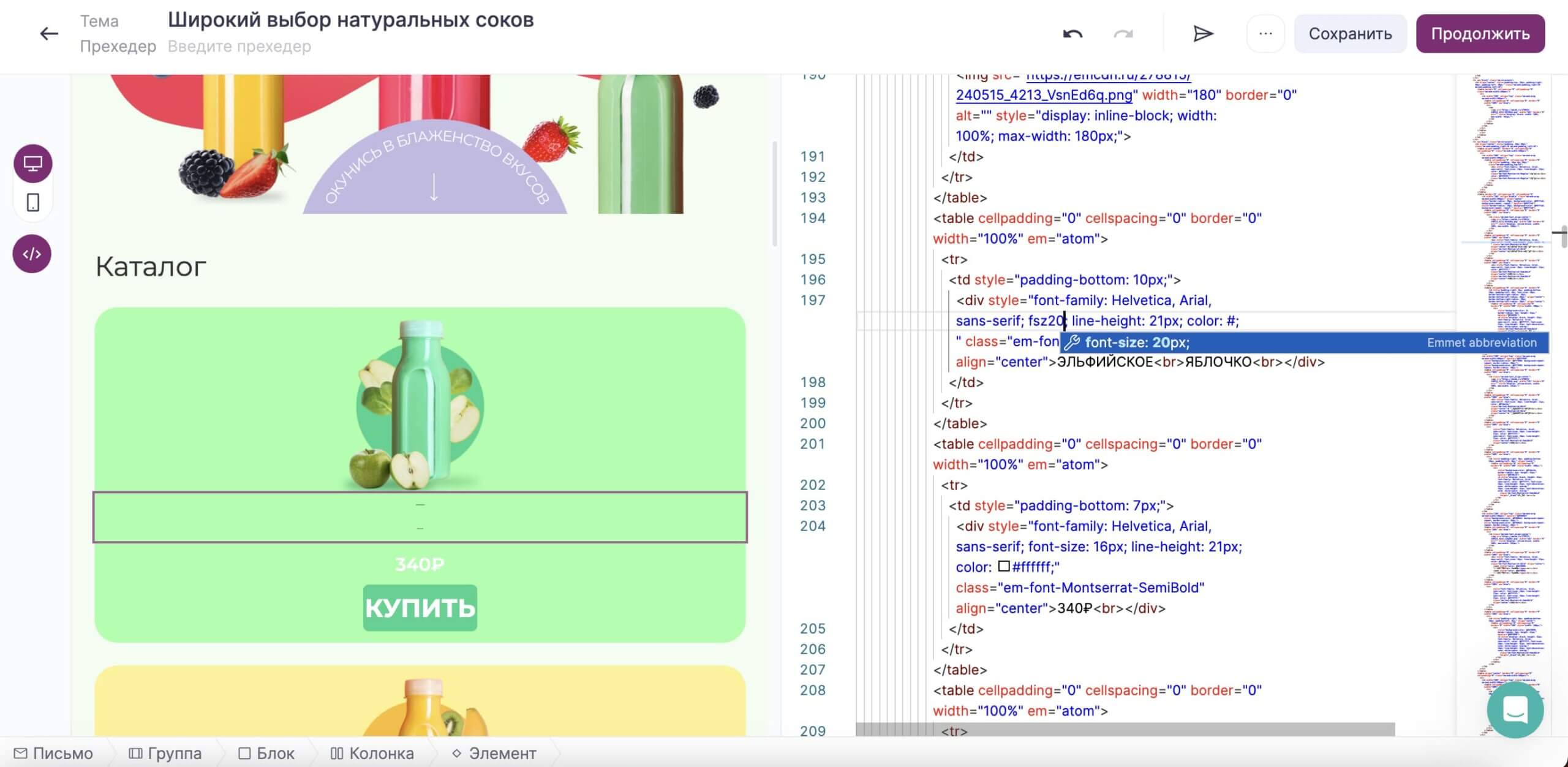1568x767 pixels.
Task: Click the Сохранить button
Action: click(x=1350, y=34)
